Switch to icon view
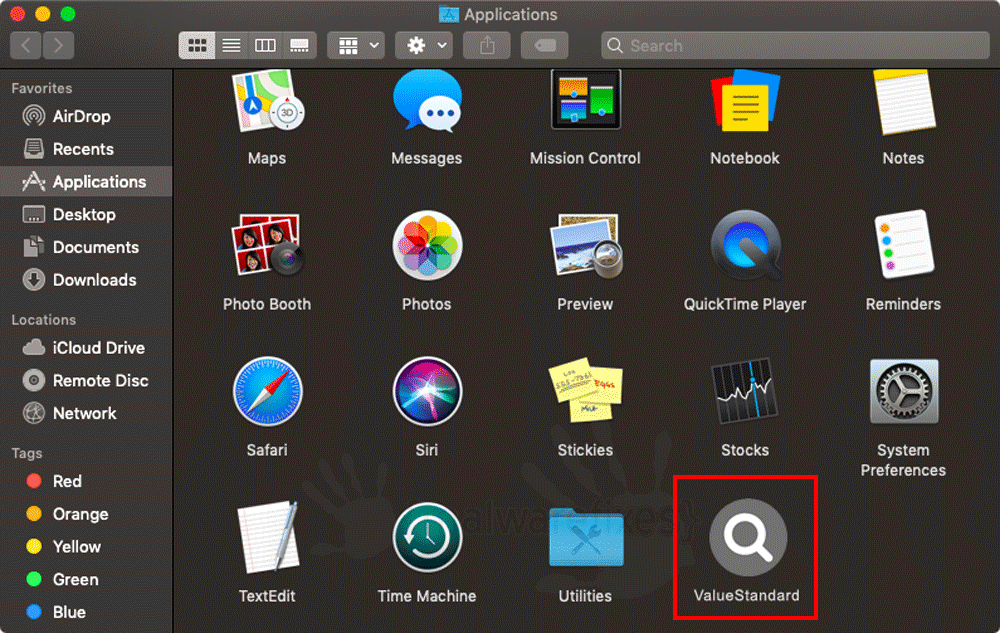 (x=196, y=45)
